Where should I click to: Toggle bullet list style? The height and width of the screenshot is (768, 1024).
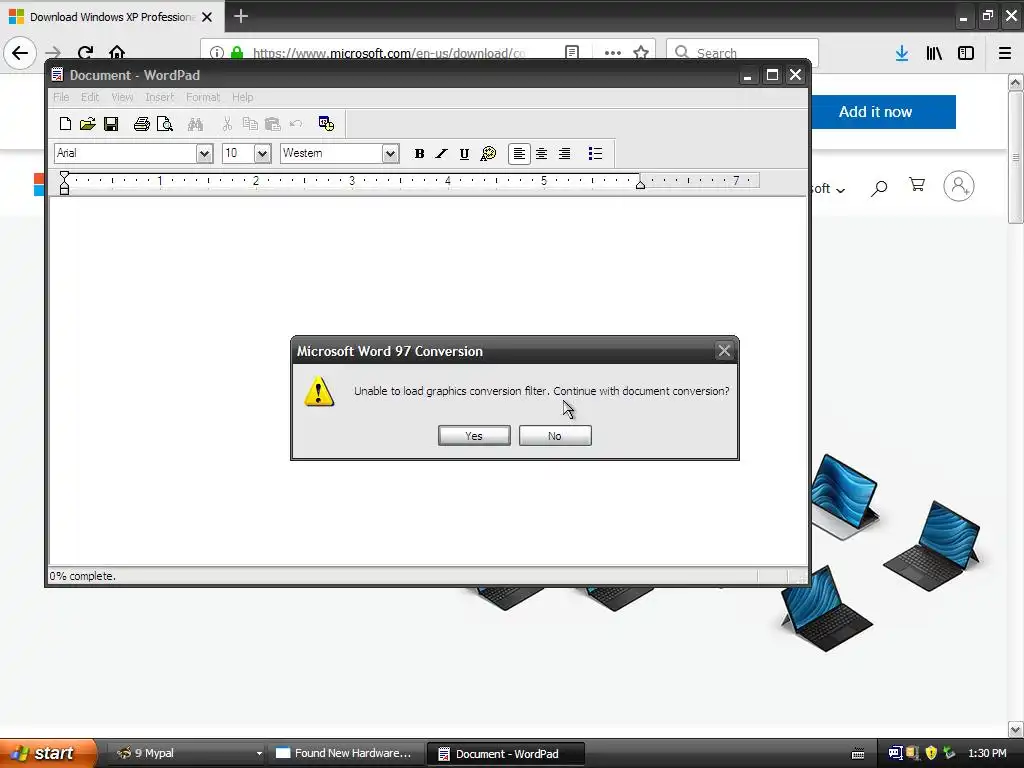coord(595,153)
